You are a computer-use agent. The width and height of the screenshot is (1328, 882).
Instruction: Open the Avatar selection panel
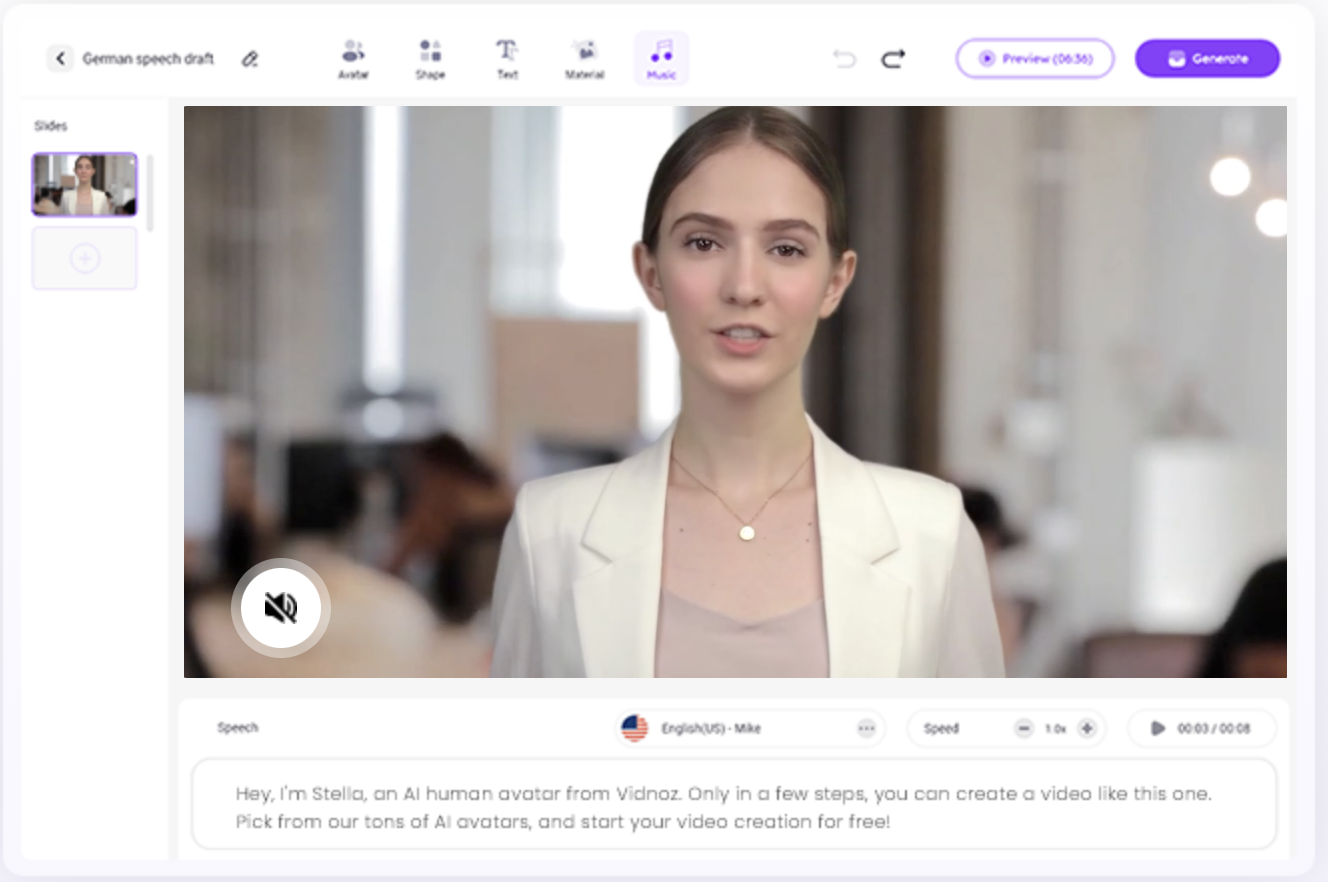coord(351,57)
